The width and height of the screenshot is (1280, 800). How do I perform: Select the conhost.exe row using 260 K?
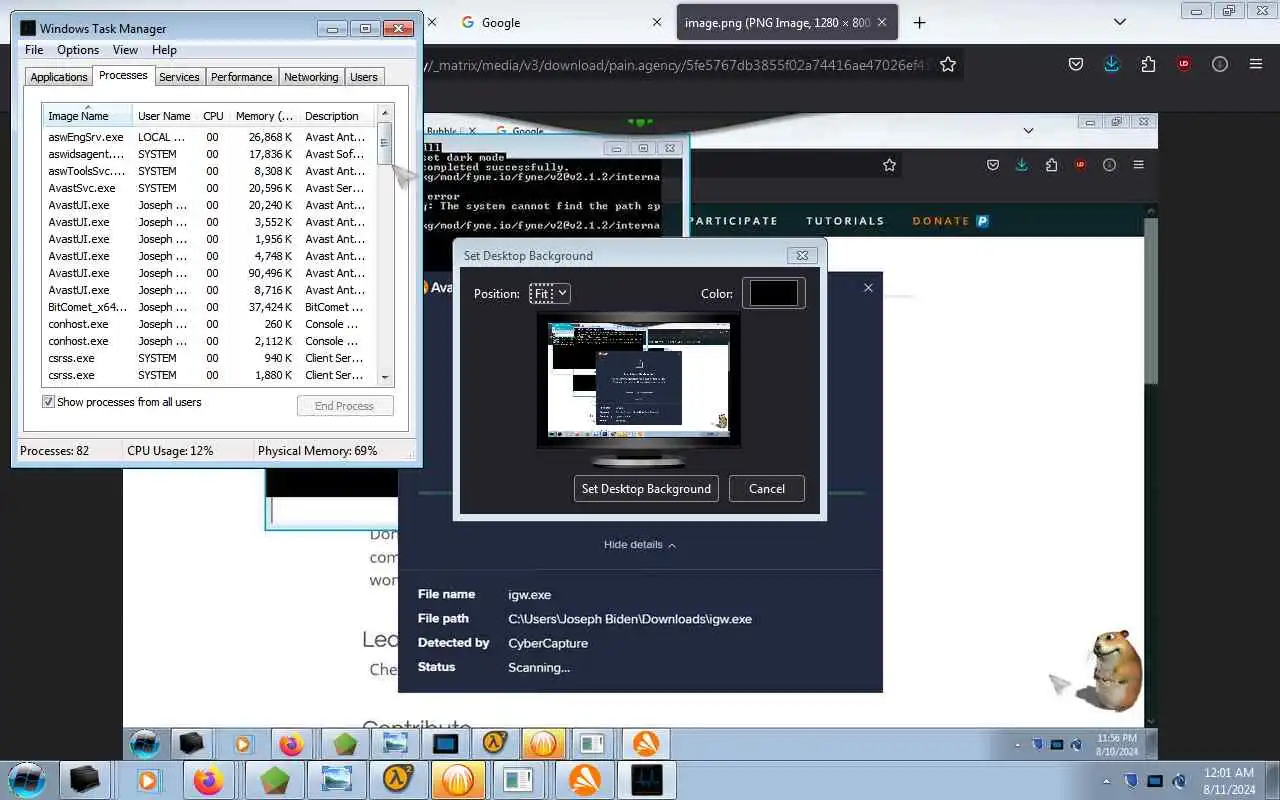tap(208, 324)
